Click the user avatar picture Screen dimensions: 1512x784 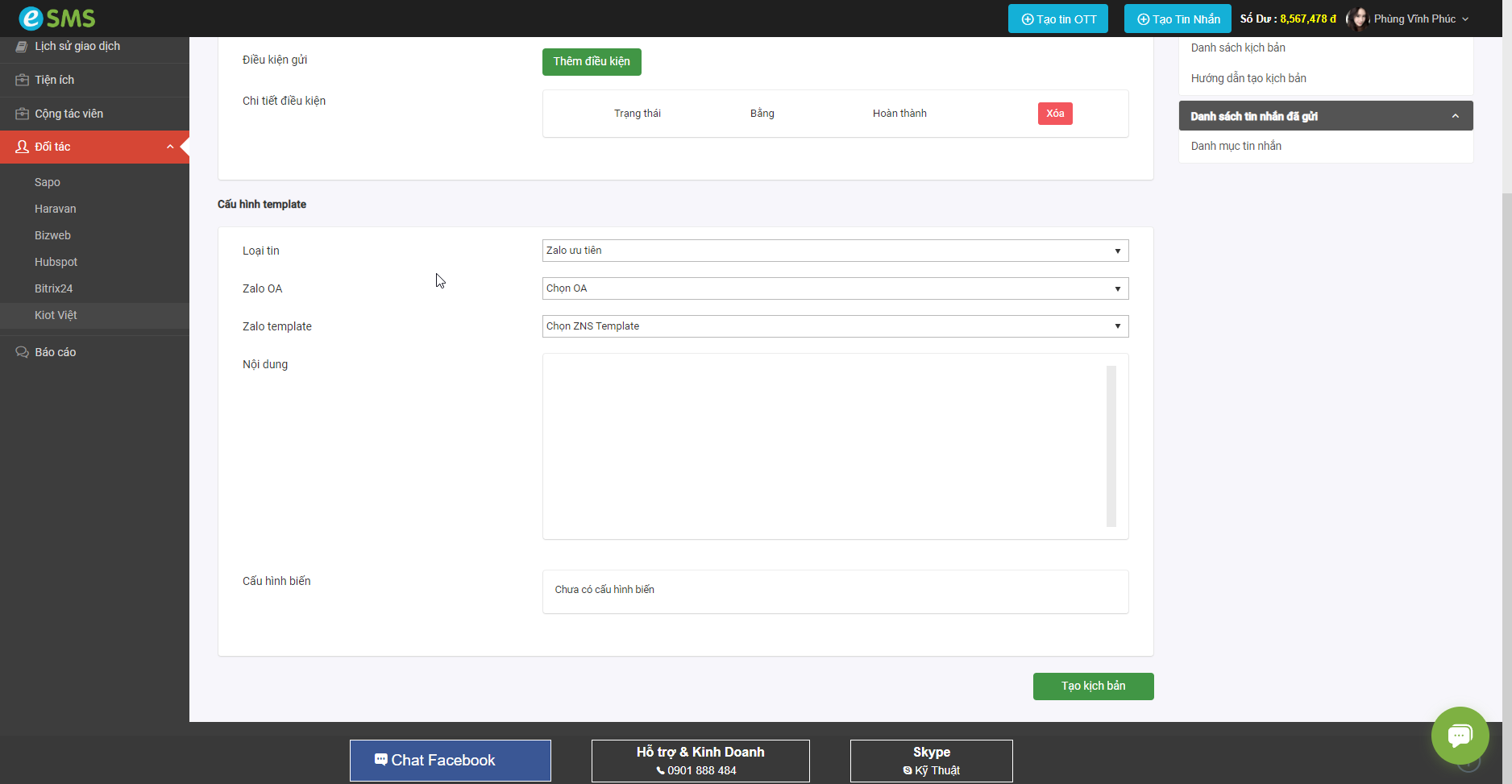point(1358,19)
